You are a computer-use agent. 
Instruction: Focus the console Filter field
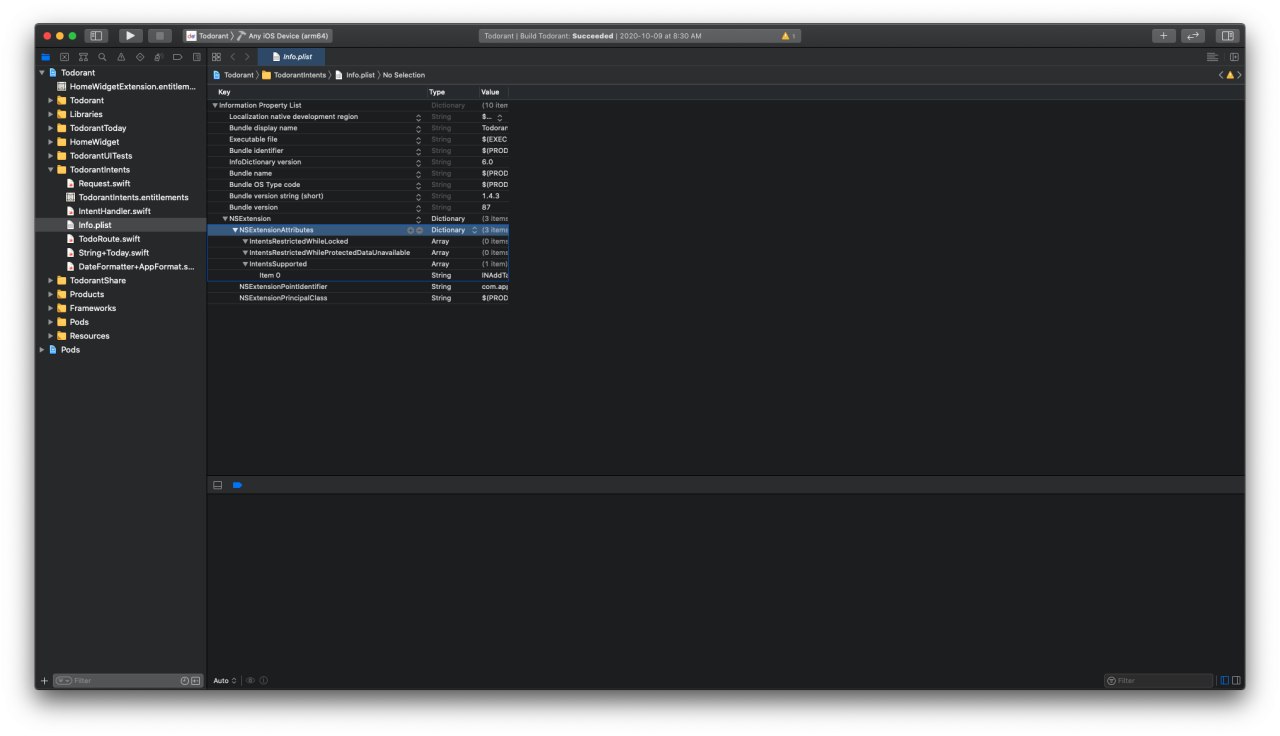(1158, 681)
